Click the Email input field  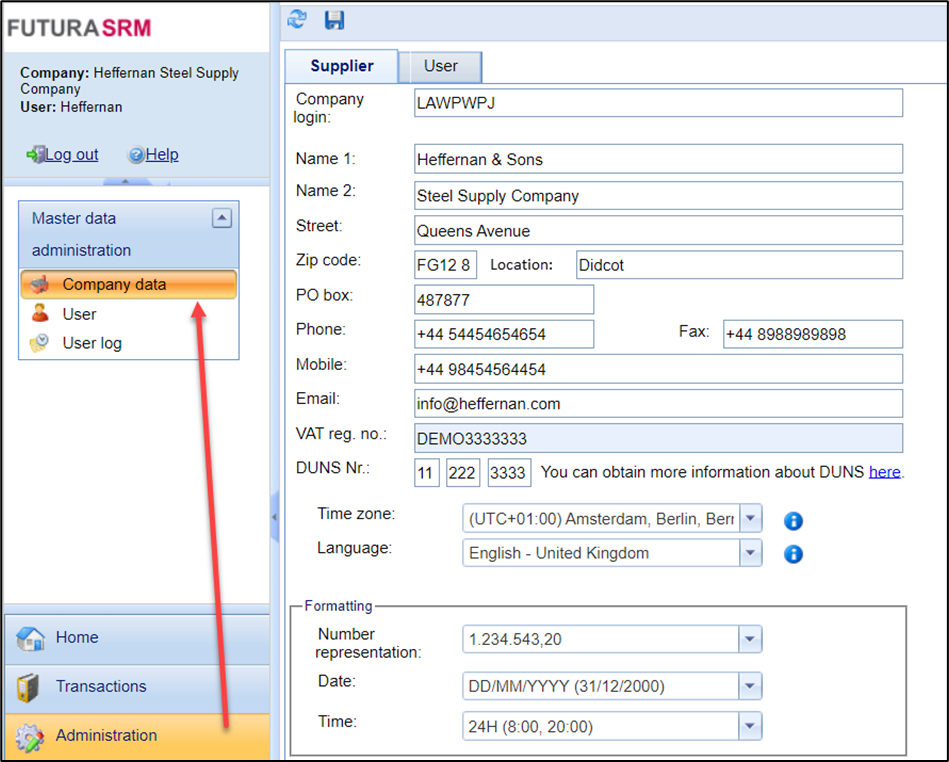pyautogui.click(x=658, y=404)
